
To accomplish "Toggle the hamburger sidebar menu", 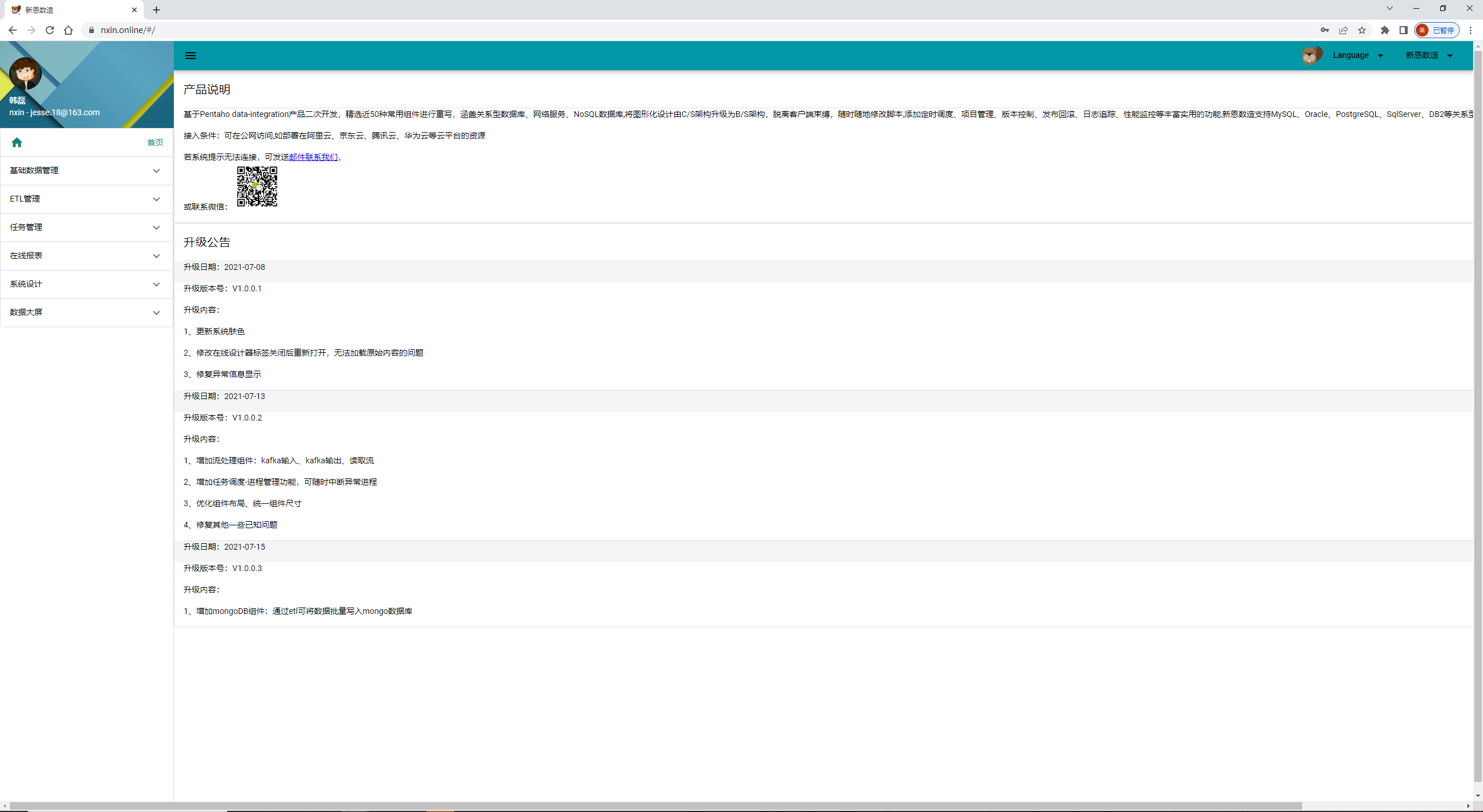I will 190,56.
